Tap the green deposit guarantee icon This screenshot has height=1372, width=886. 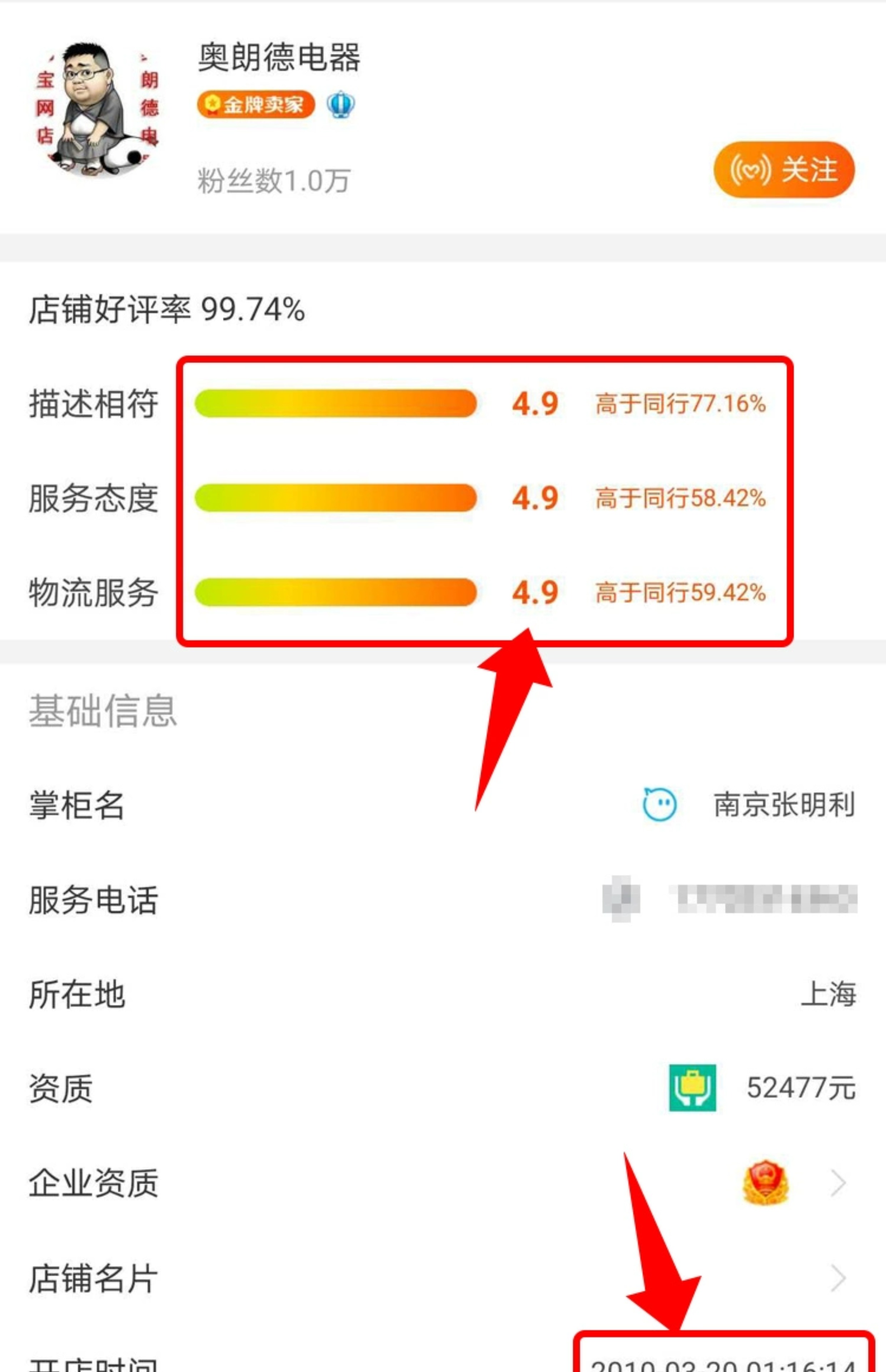tap(693, 1088)
